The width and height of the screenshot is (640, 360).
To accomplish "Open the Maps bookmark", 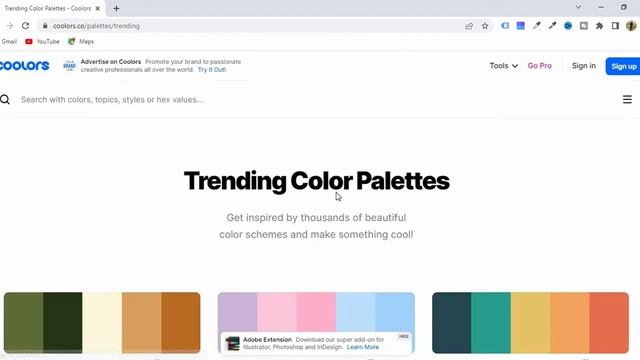I will pos(81,42).
